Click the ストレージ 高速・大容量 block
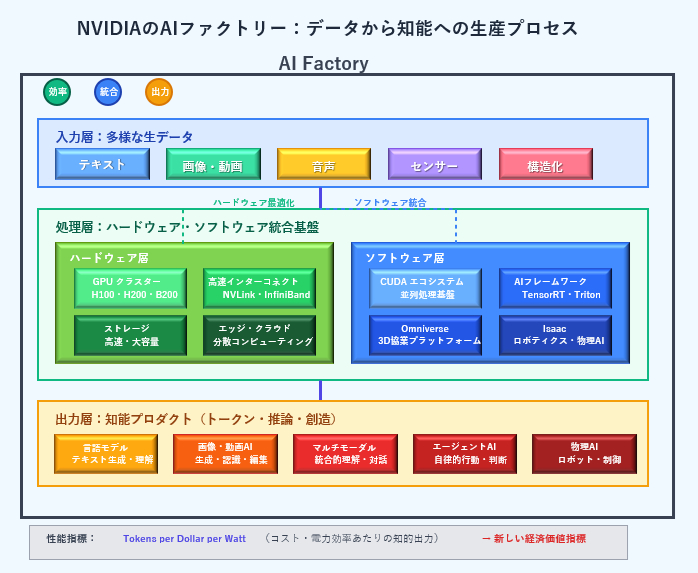The width and height of the screenshot is (698, 573). (x=130, y=335)
